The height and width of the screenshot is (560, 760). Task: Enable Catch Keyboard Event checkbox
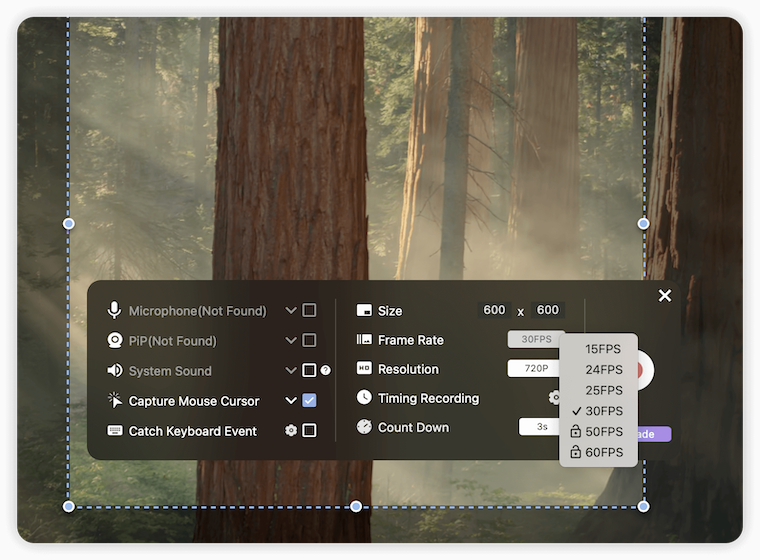coord(309,431)
